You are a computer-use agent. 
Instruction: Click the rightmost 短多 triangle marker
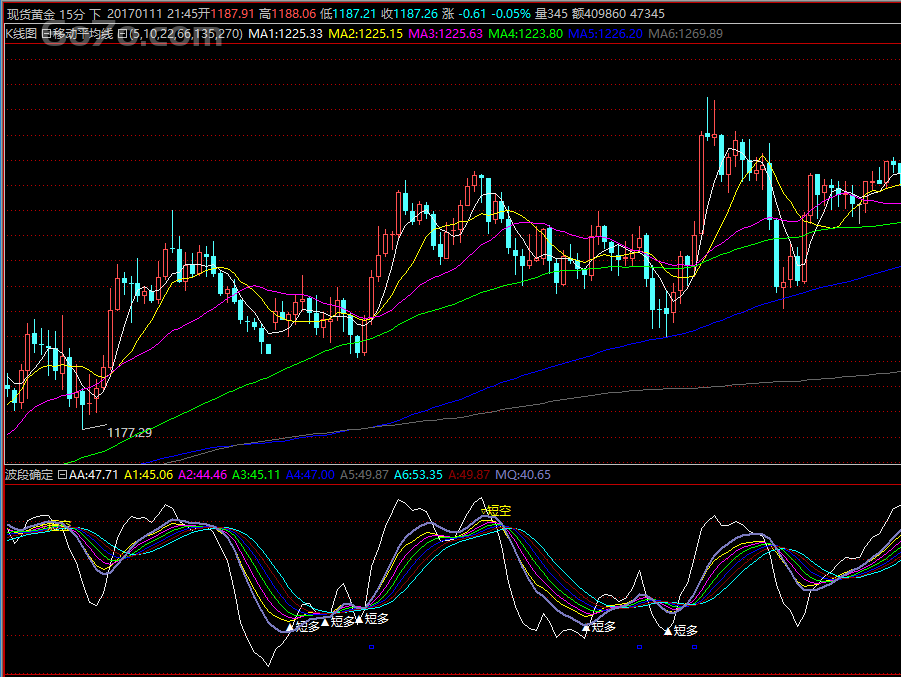668,631
